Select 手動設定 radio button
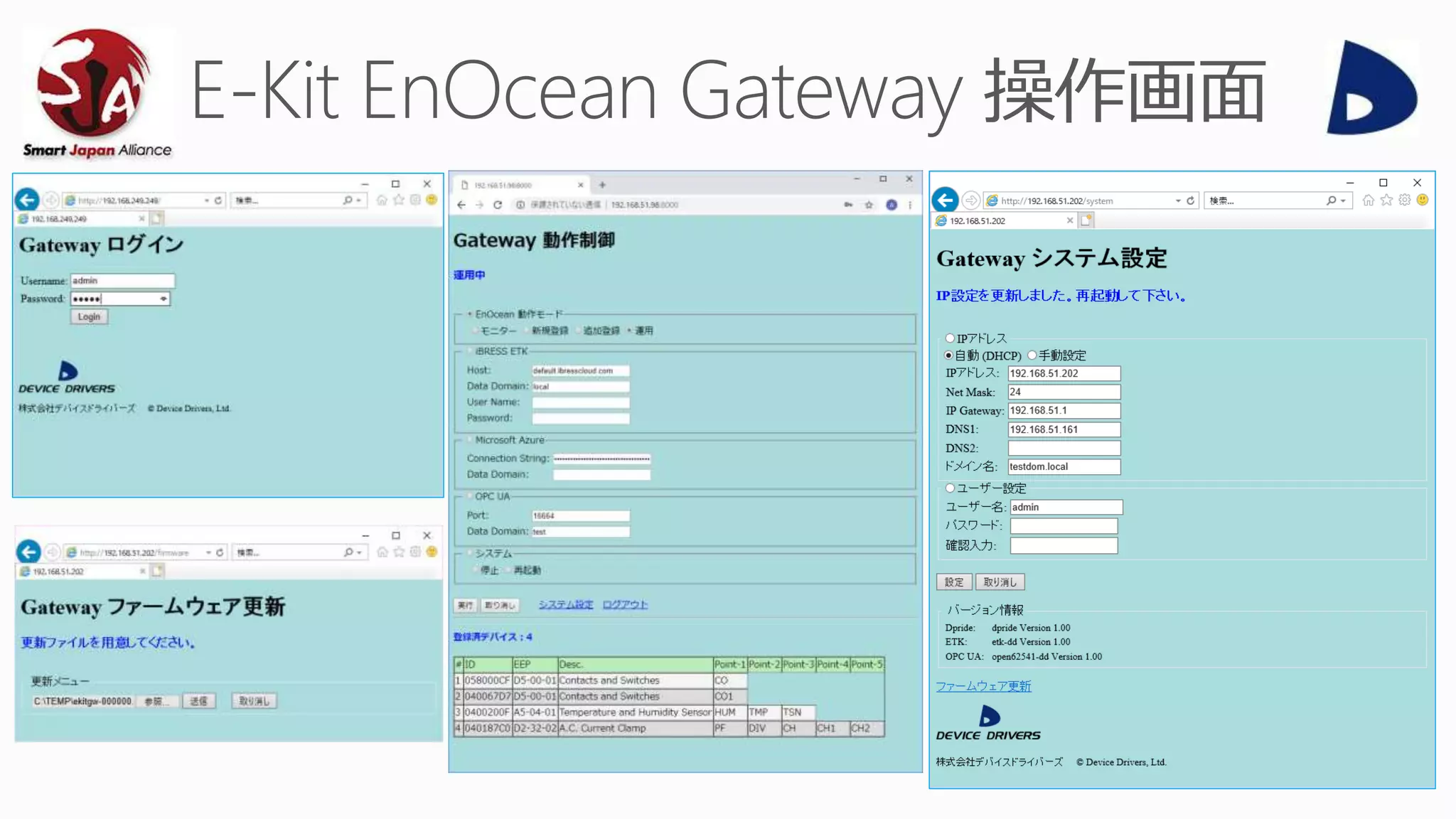1456x819 pixels. (x=1032, y=355)
